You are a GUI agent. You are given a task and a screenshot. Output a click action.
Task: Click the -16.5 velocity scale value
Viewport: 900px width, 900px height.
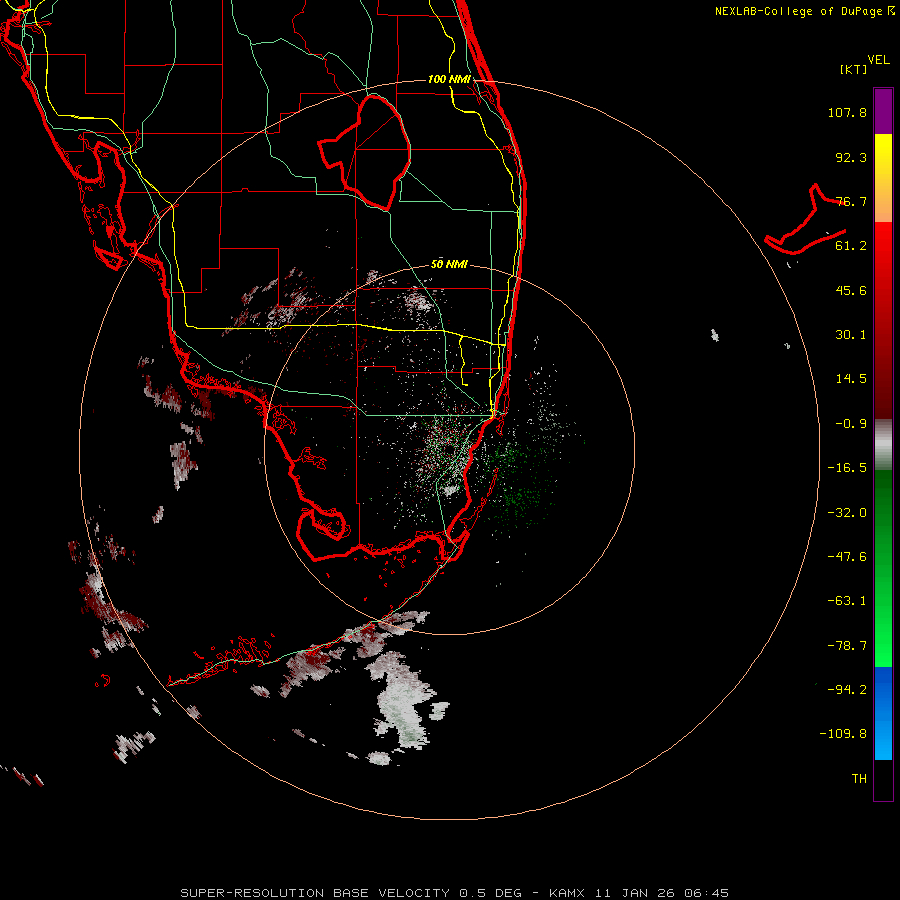pos(847,468)
